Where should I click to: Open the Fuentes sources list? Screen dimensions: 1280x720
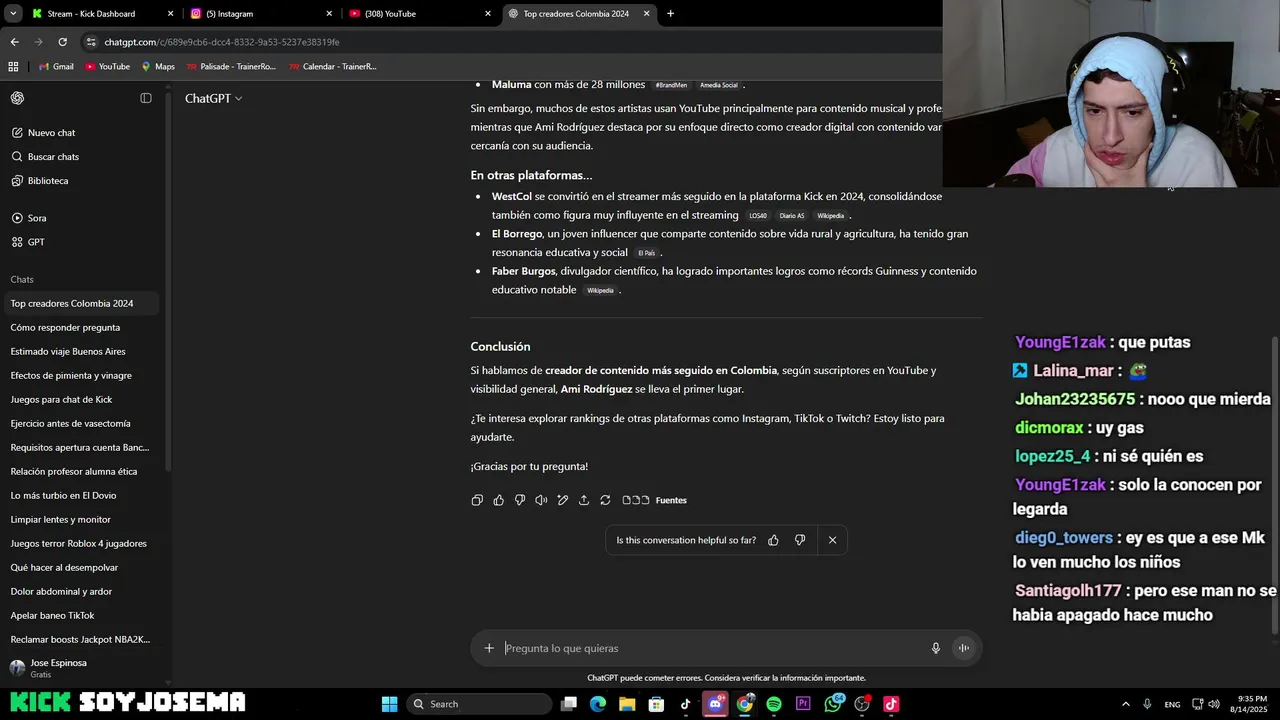(x=655, y=500)
